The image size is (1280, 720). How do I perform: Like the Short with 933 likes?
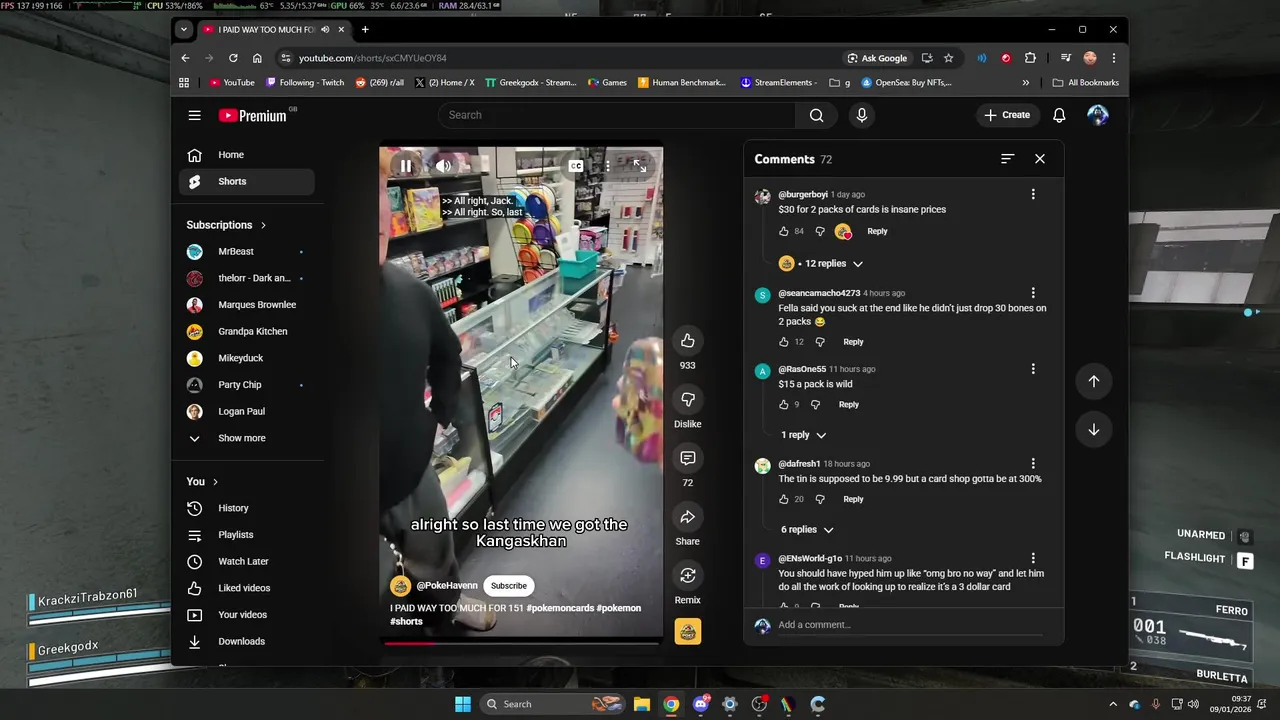point(688,341)
